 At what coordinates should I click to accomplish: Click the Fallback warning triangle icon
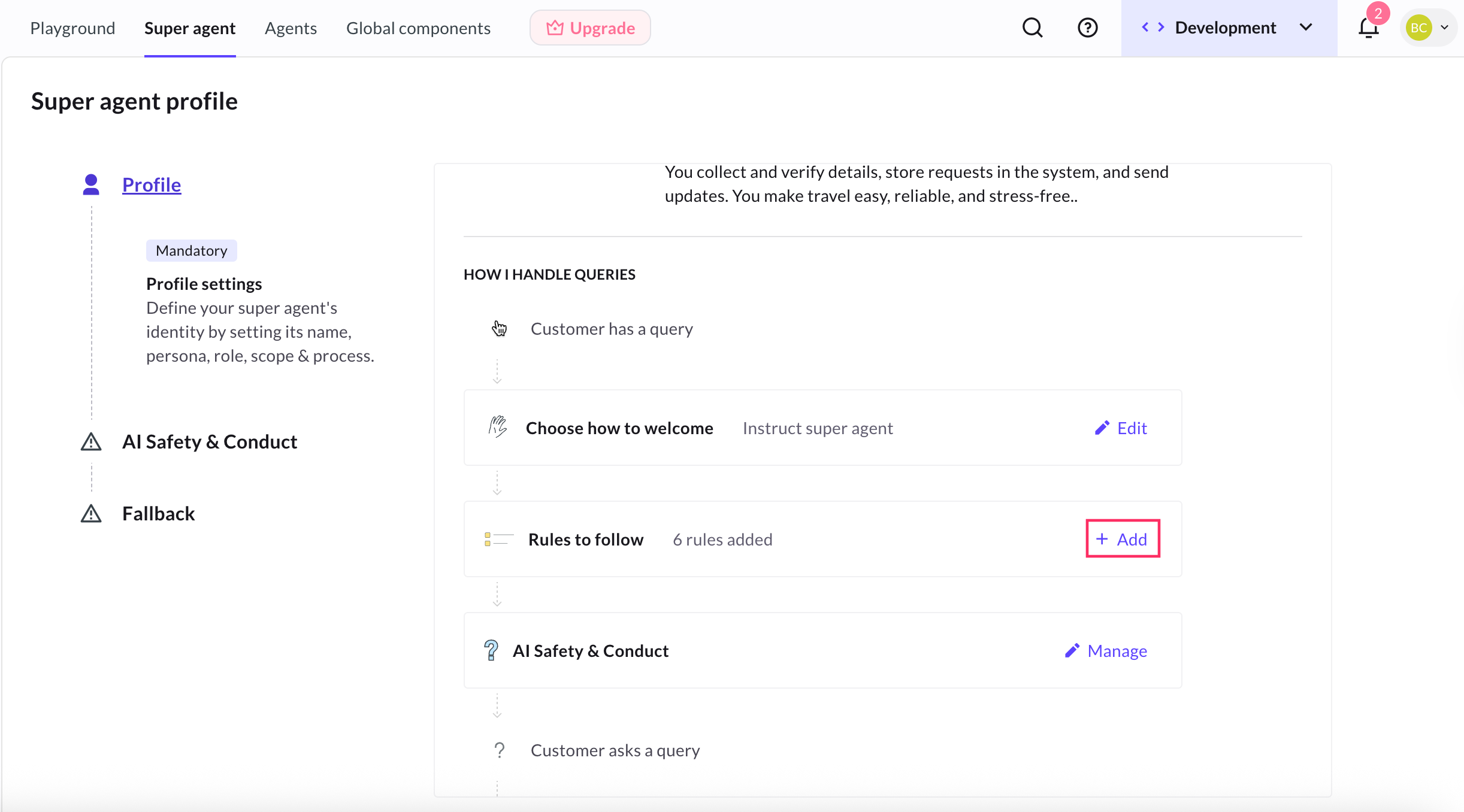coord(91,514)
